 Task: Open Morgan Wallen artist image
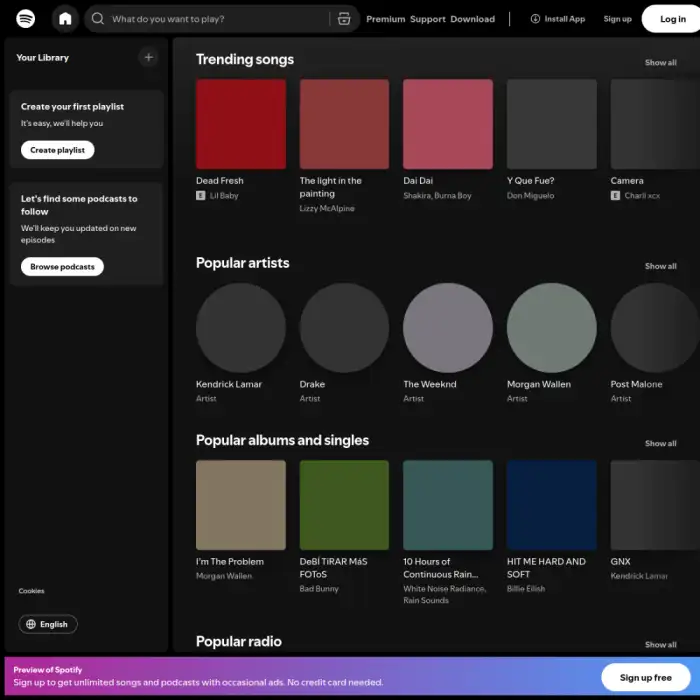point(551,328)
